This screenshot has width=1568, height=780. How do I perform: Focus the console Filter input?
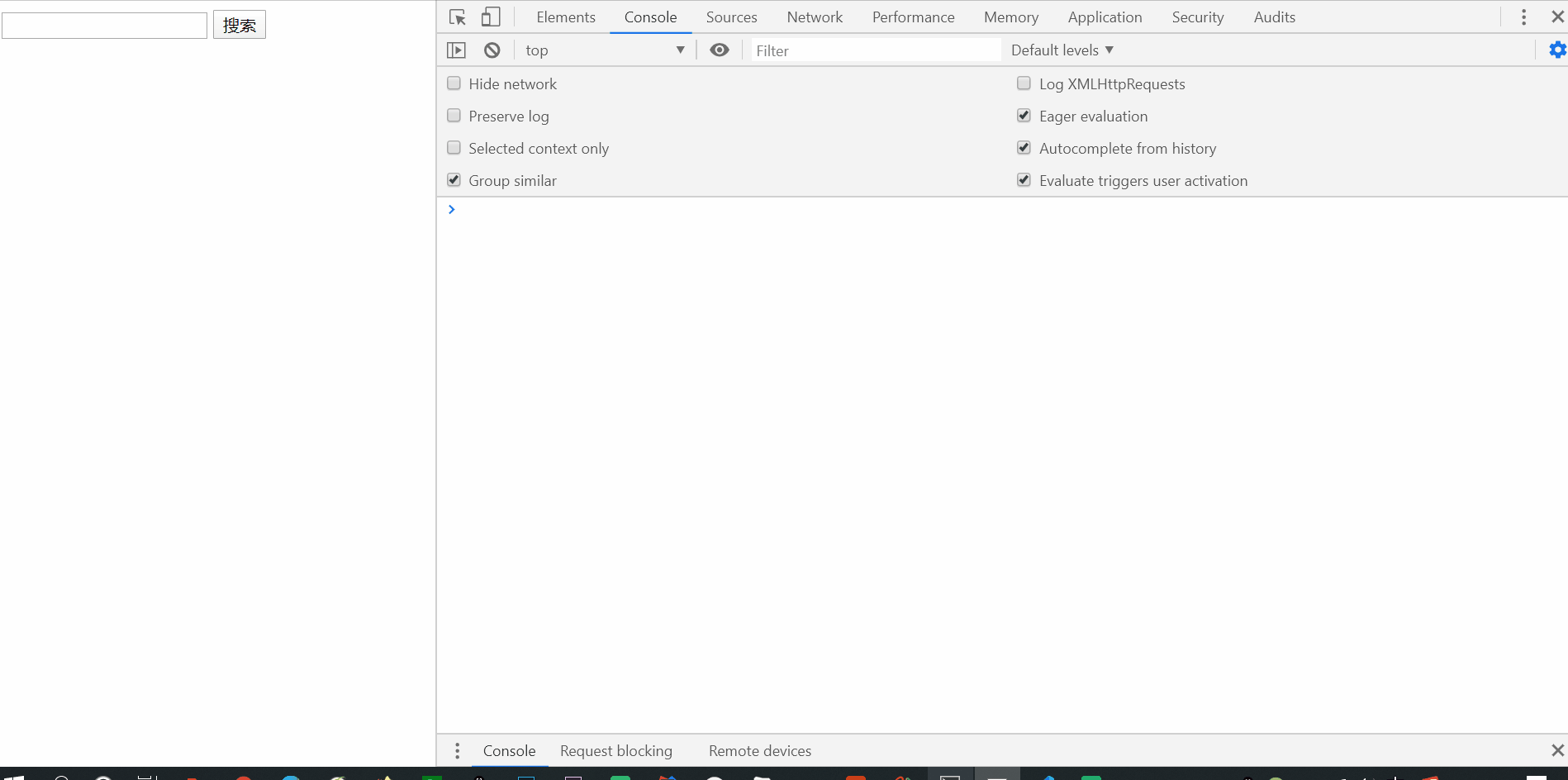[x=874, y=50]
